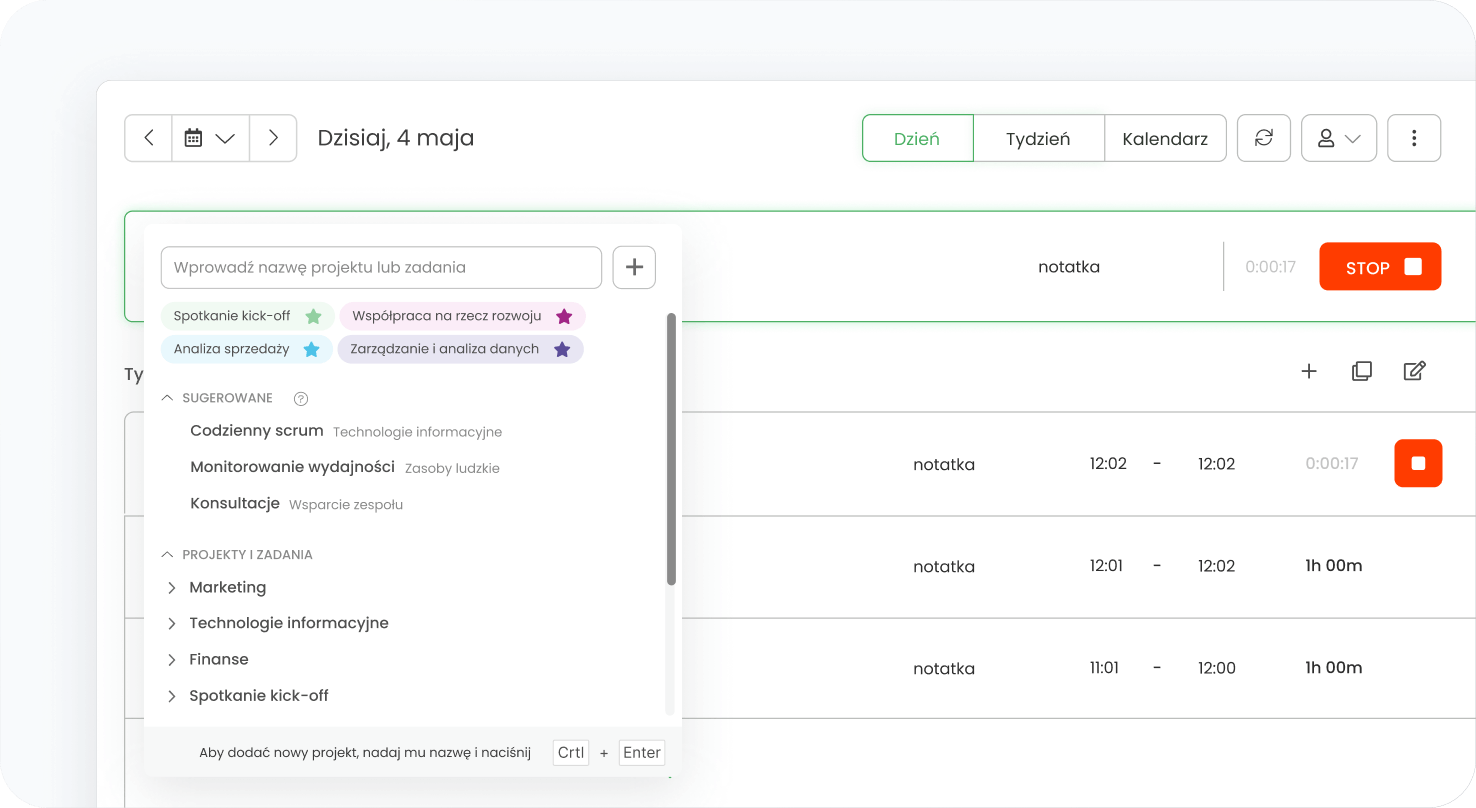Toggle the green star on Spotkanie kick-off

tap(313, 316)
